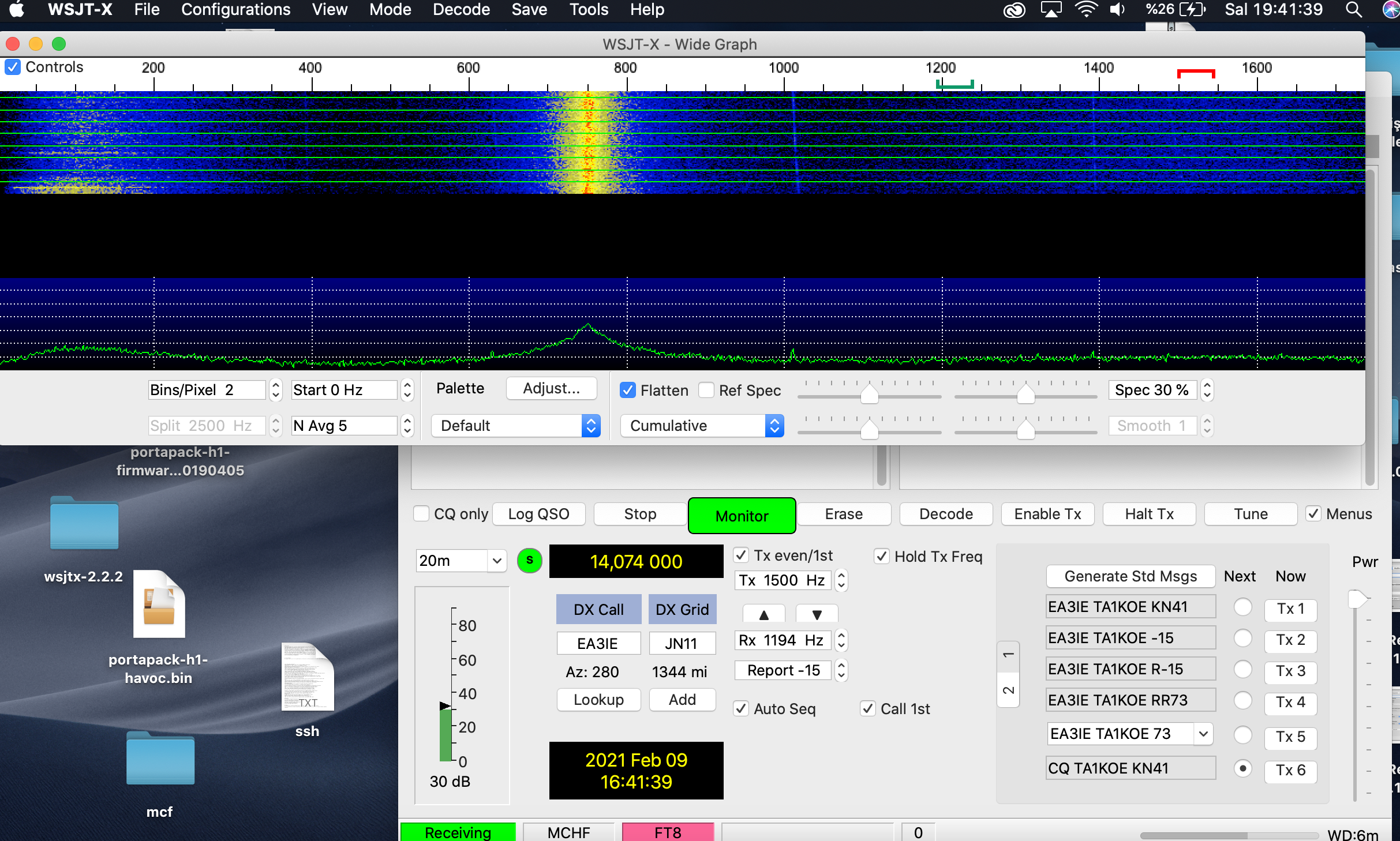Adjust the lower-right spectrum slider
This screenshot has height=841, width=1400.
pos(1025,429)
